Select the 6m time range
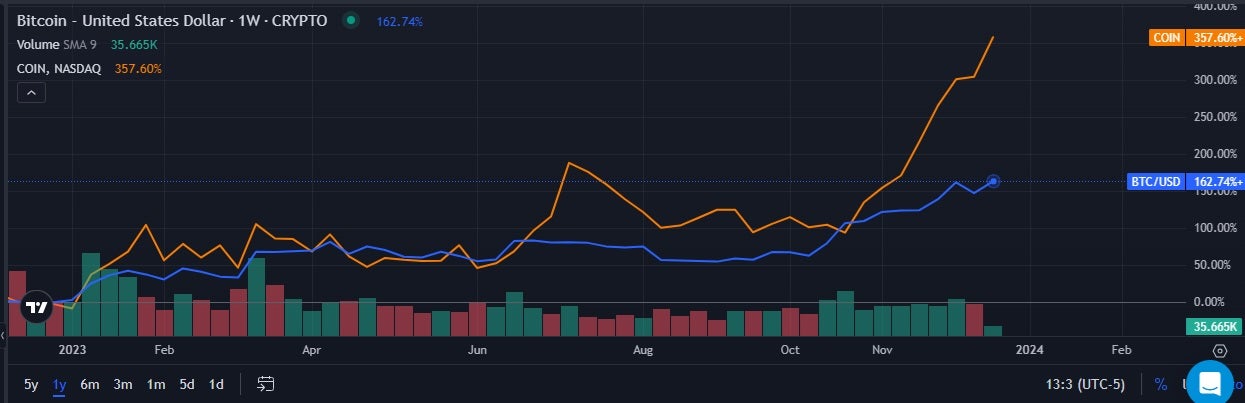This screenshot has height=403, width=1245. pyautogui.click(x=90, y=384)
